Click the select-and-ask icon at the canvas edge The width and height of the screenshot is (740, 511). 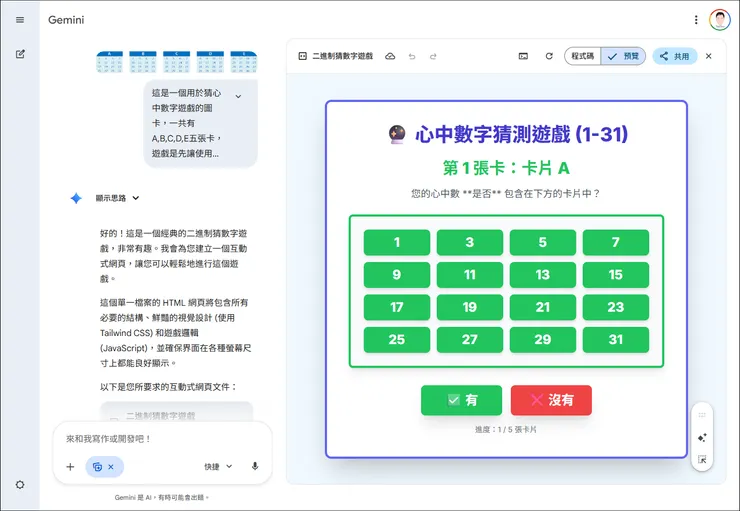(x=702, y=459)
